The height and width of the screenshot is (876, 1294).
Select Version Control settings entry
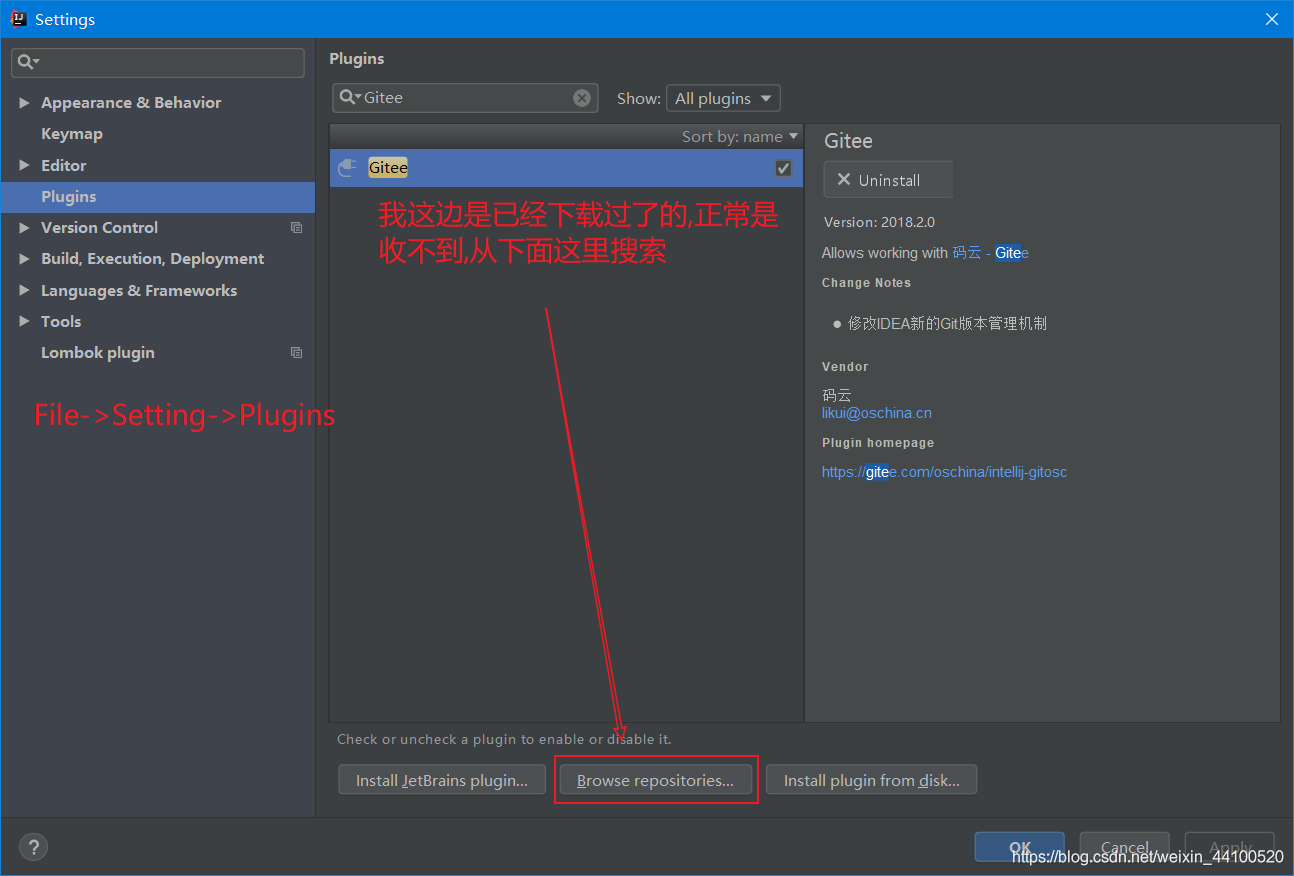tap(99, 228)
